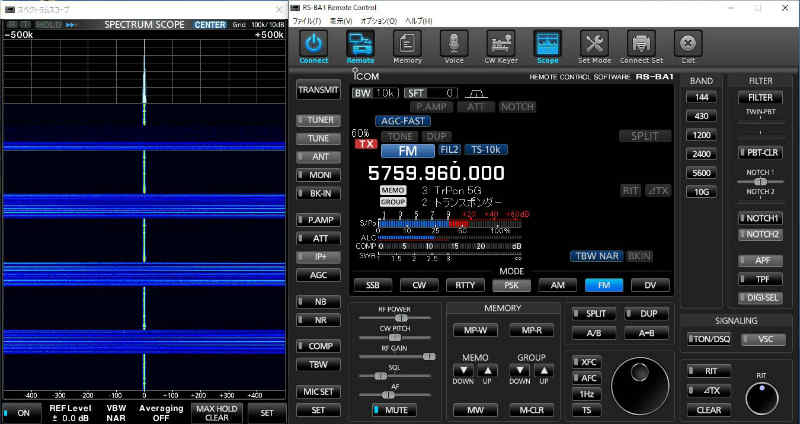Toggle the APF button

click(760, 260)
